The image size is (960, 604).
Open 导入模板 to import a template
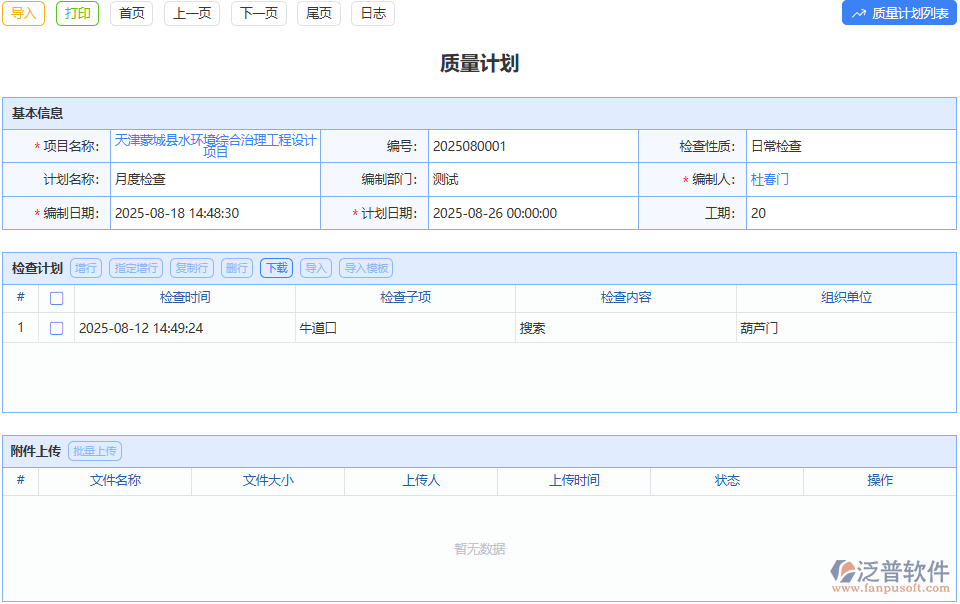(x=368, y=268)
